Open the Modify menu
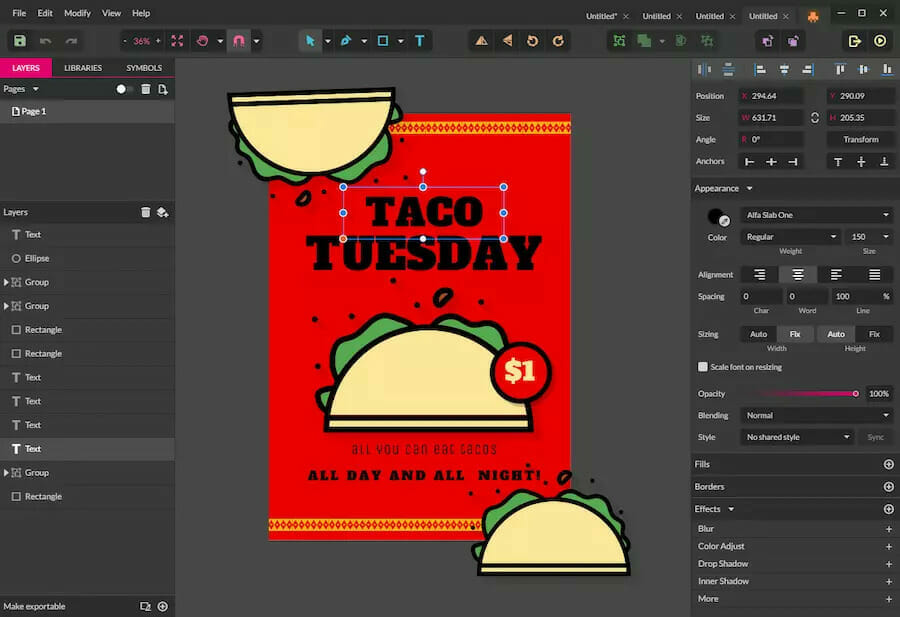The image size is (900, 617). coord(77,13)
